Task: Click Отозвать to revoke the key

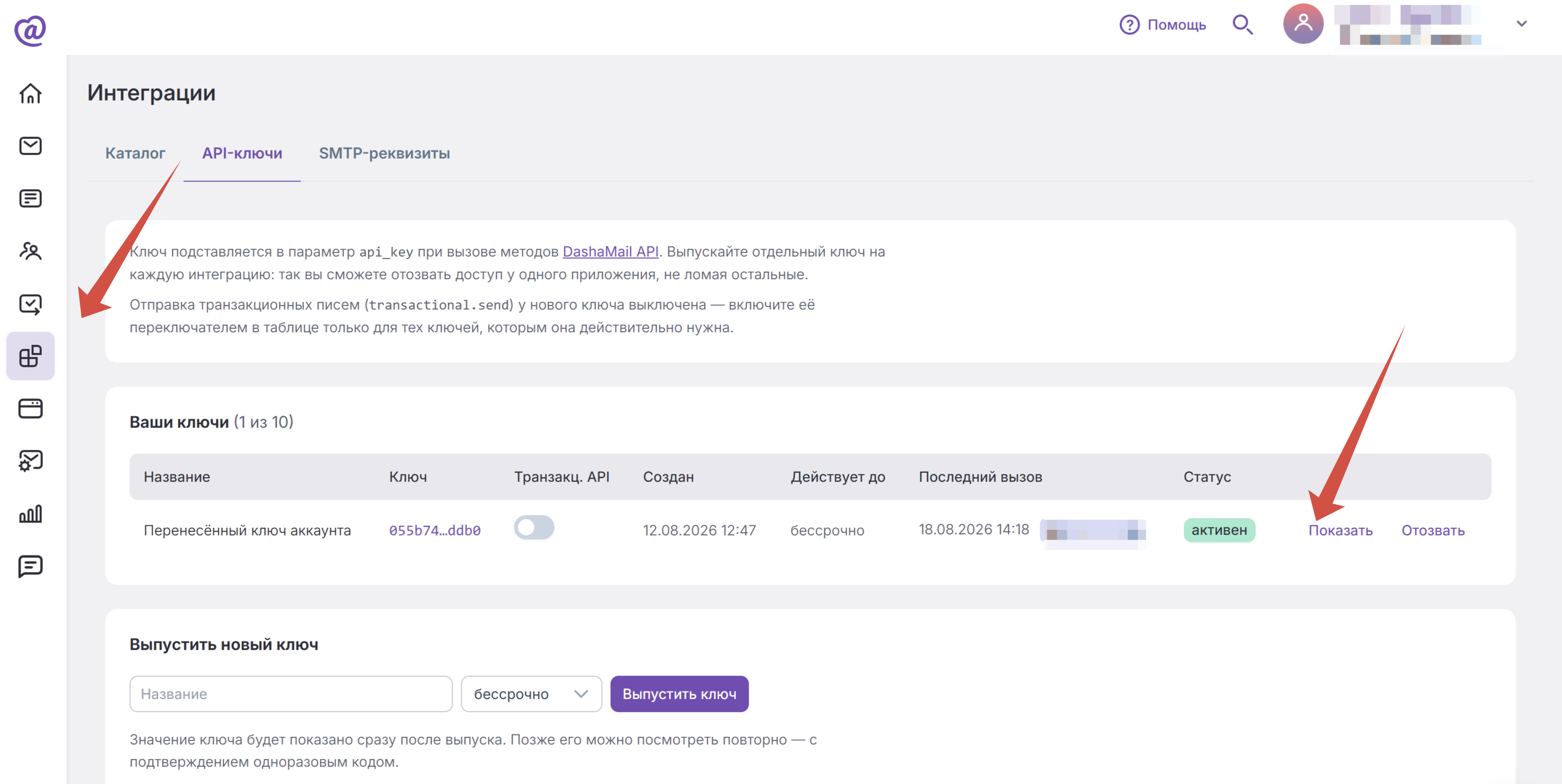Action: click(1433, 530)
